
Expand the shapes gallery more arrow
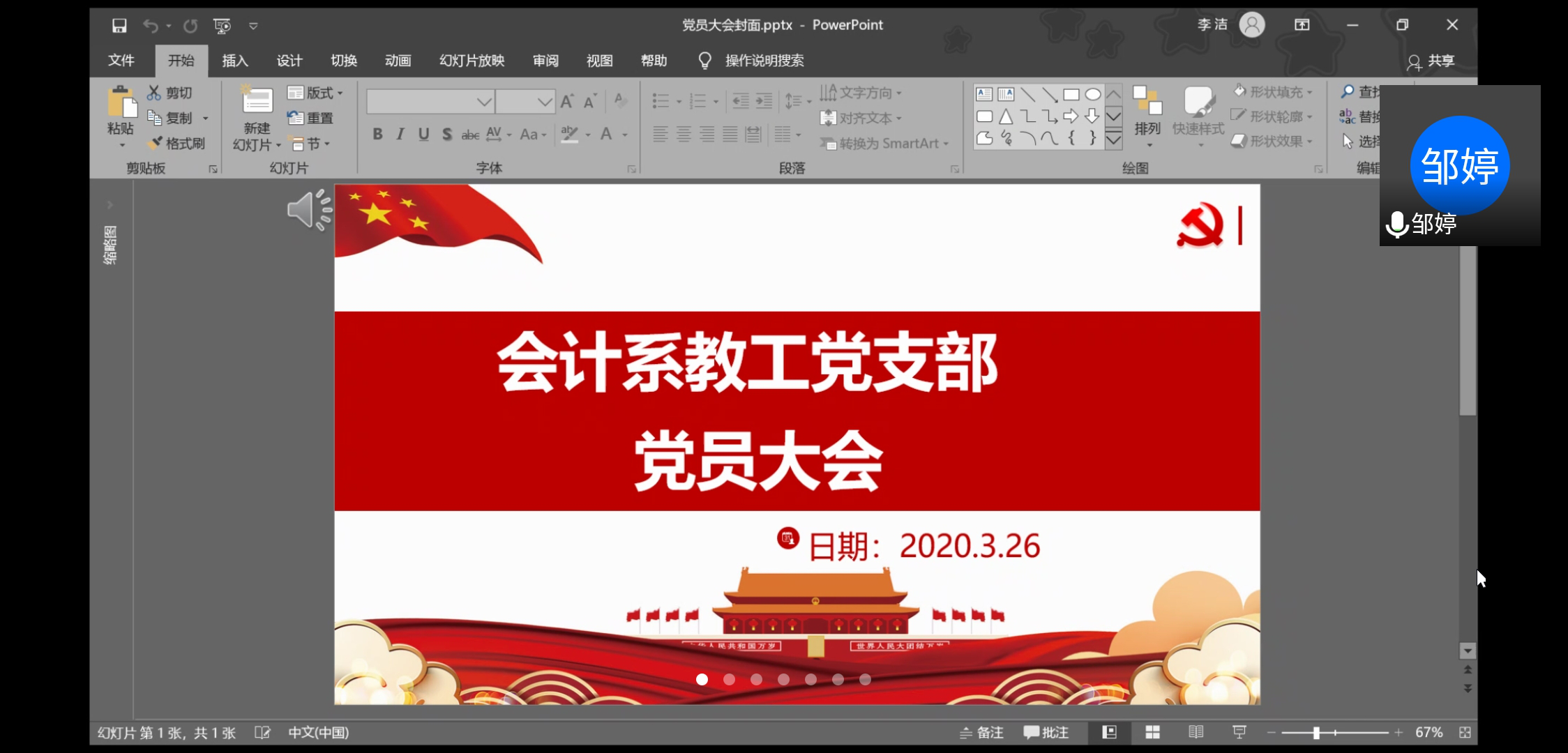[x=1114, y=140]
